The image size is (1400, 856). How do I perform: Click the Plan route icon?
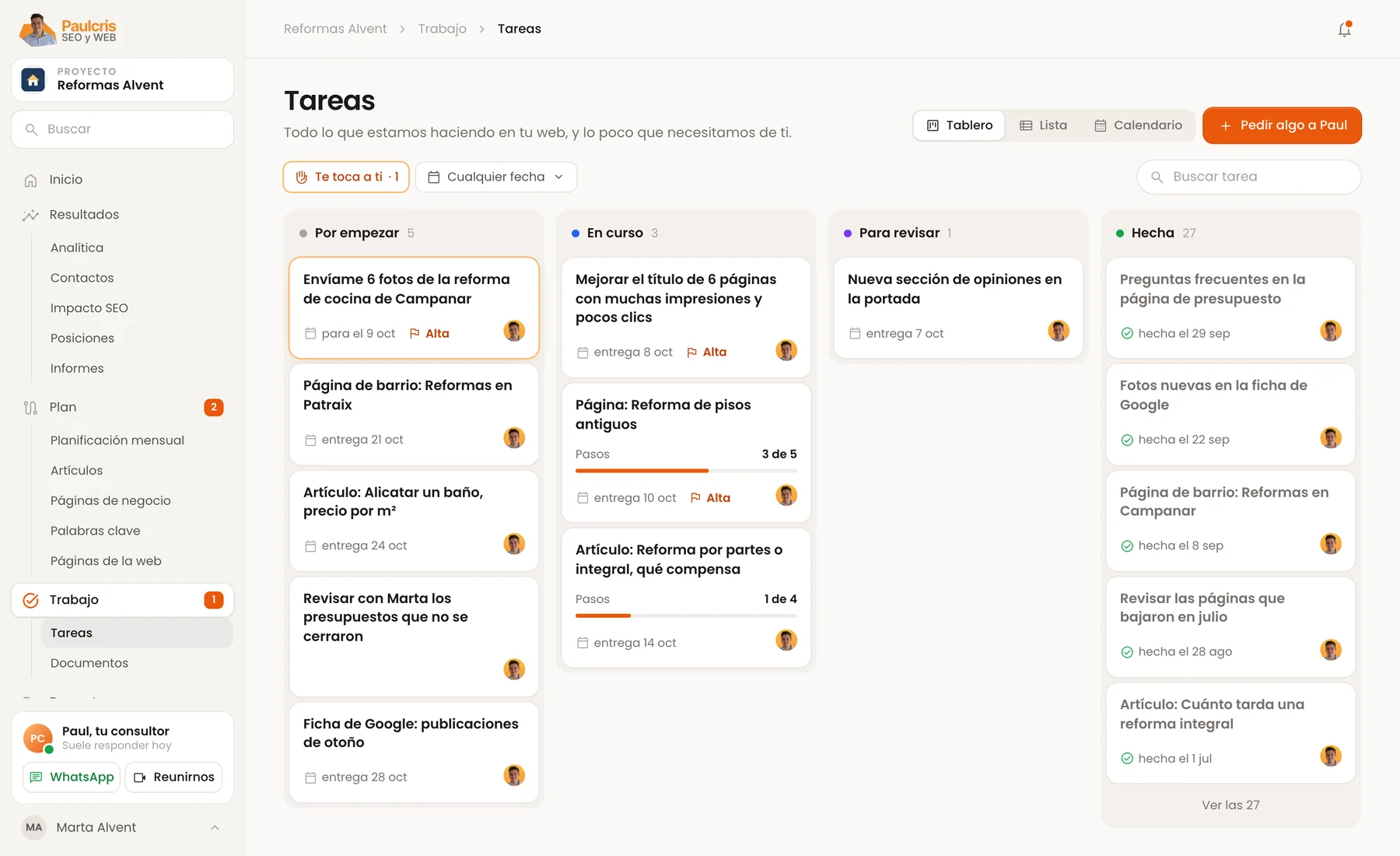(x=30, y=408)
